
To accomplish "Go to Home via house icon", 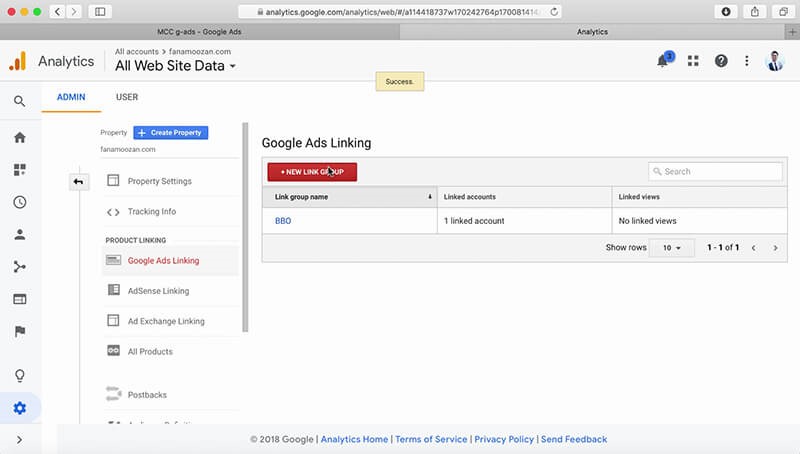I will point(19,137).
